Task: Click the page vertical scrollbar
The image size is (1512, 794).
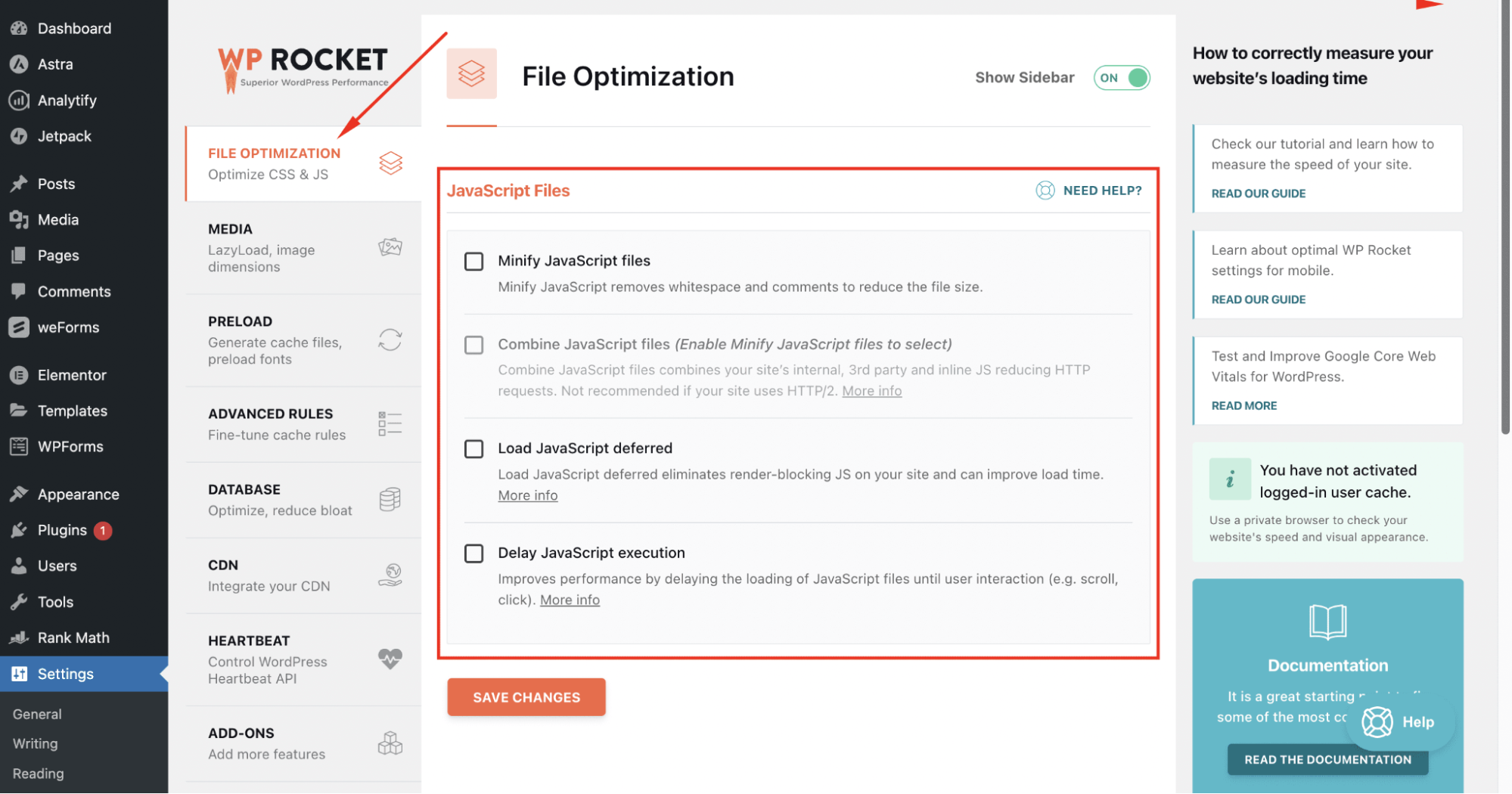Action: tap(1505, 217)
